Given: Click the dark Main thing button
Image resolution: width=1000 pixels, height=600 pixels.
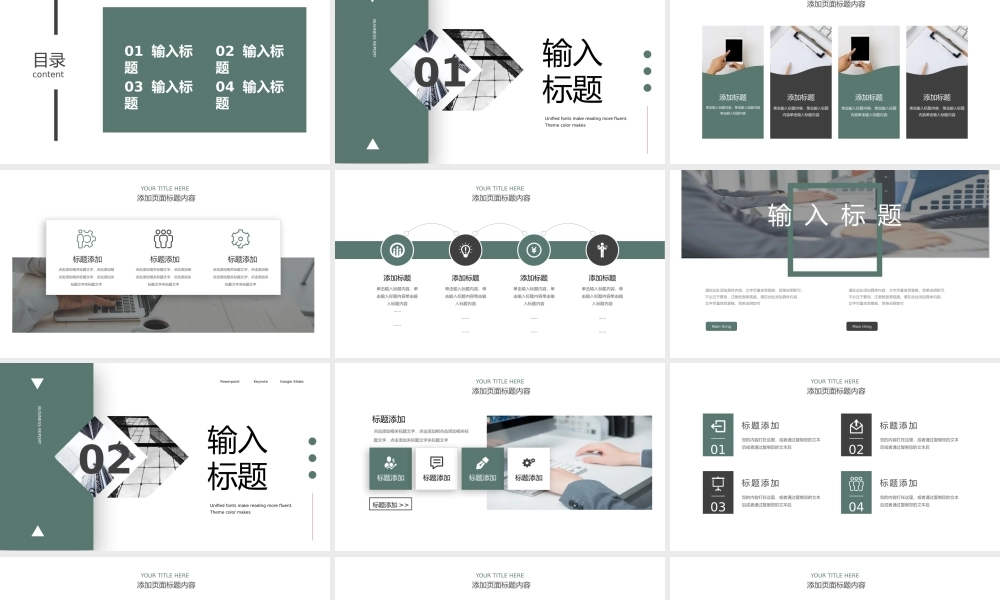Looking at the screenshot, I should 862,326.
